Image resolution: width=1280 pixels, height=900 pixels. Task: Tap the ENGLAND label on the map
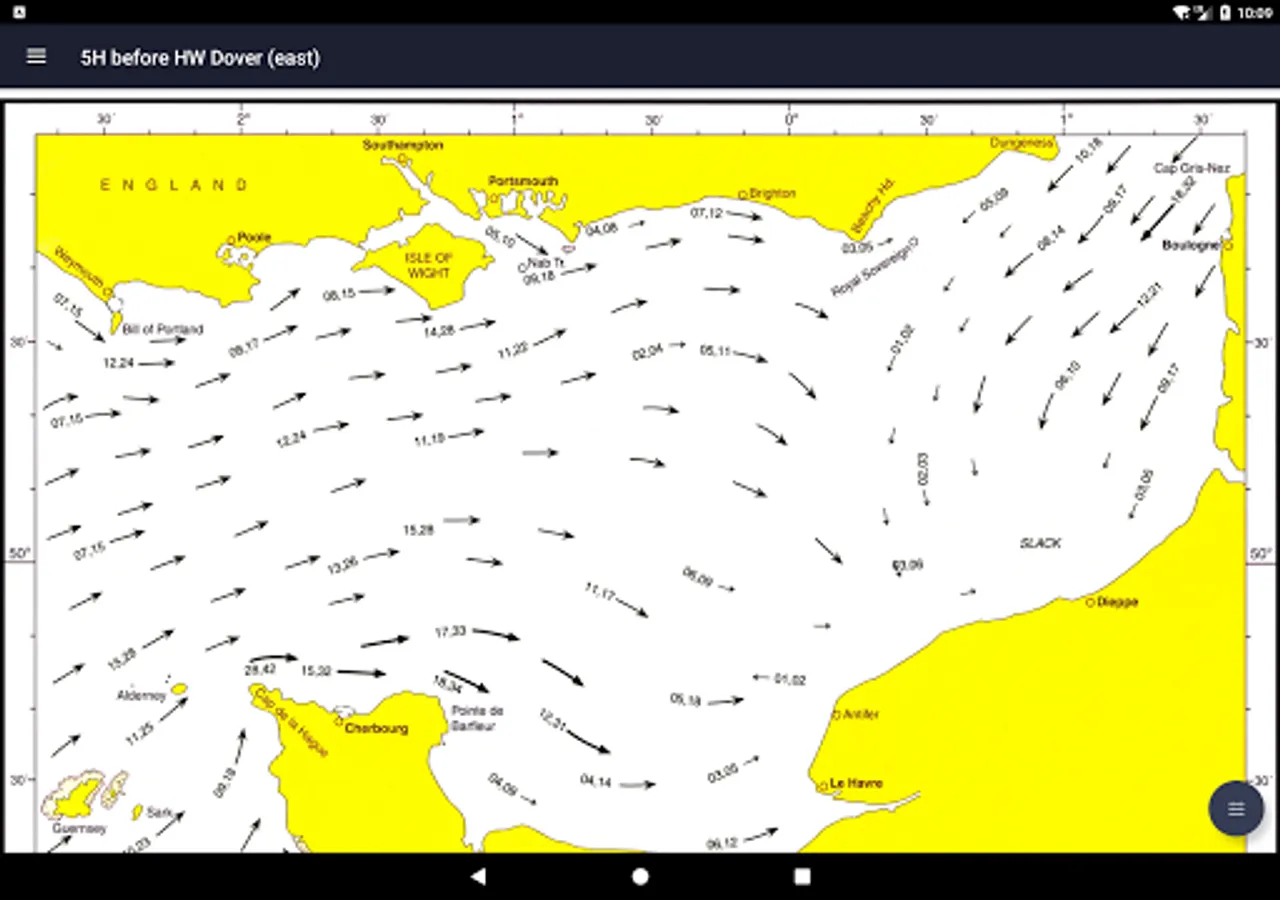(x=174, y=184)
